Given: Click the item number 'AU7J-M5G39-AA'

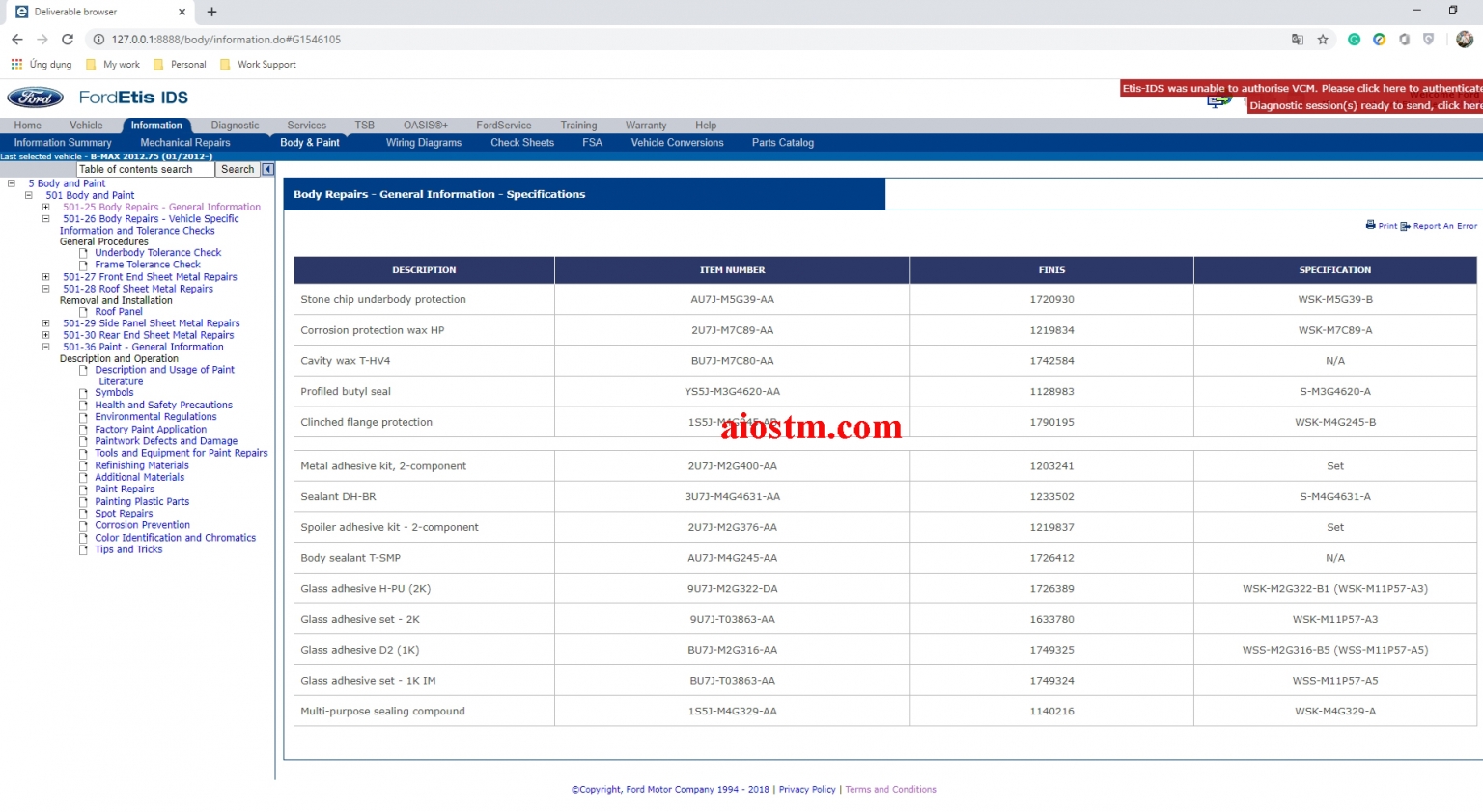Looking at the screenshot, I should [x=732, y=299].
